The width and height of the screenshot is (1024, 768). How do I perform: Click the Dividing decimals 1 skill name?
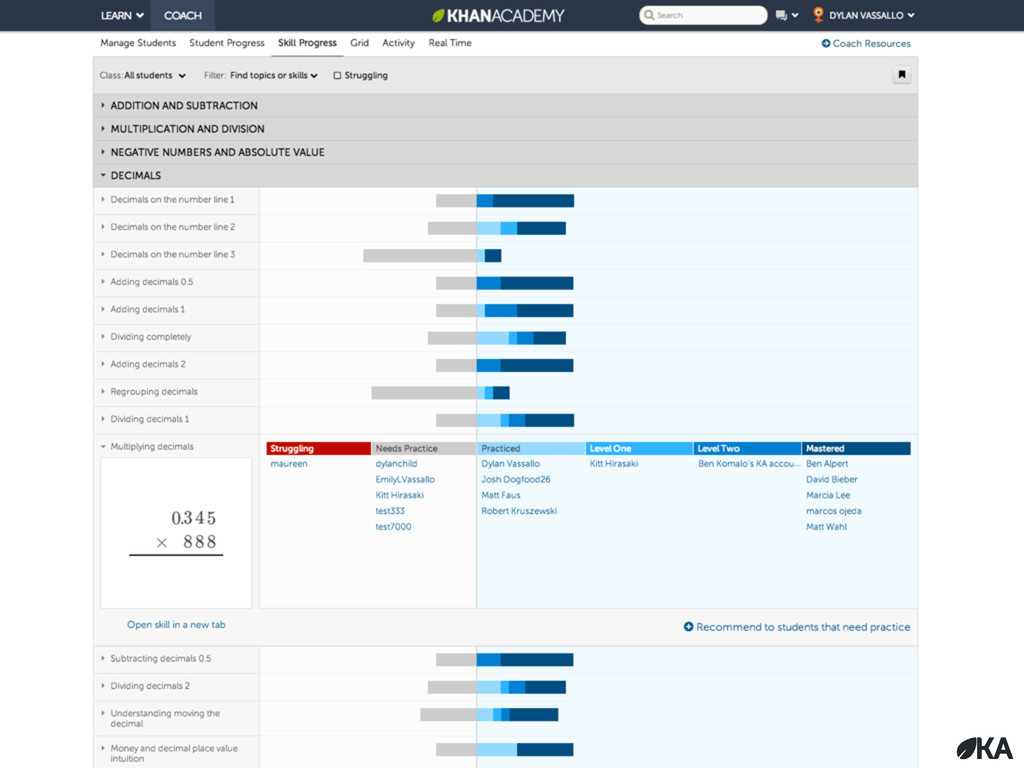coord(150,419)
